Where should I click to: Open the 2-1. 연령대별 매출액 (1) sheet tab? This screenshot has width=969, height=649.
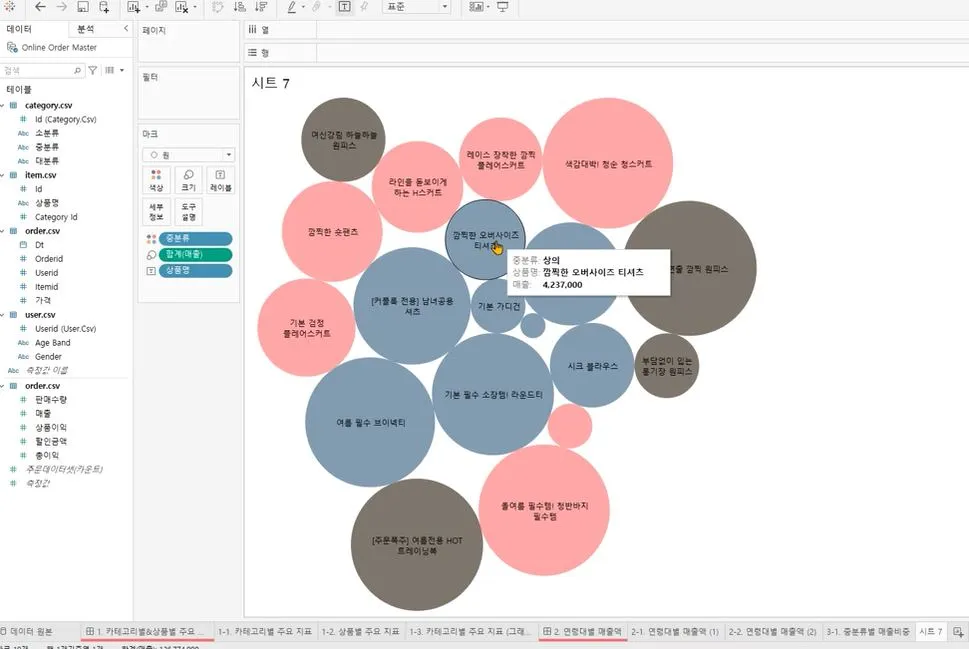pos(675,632)
